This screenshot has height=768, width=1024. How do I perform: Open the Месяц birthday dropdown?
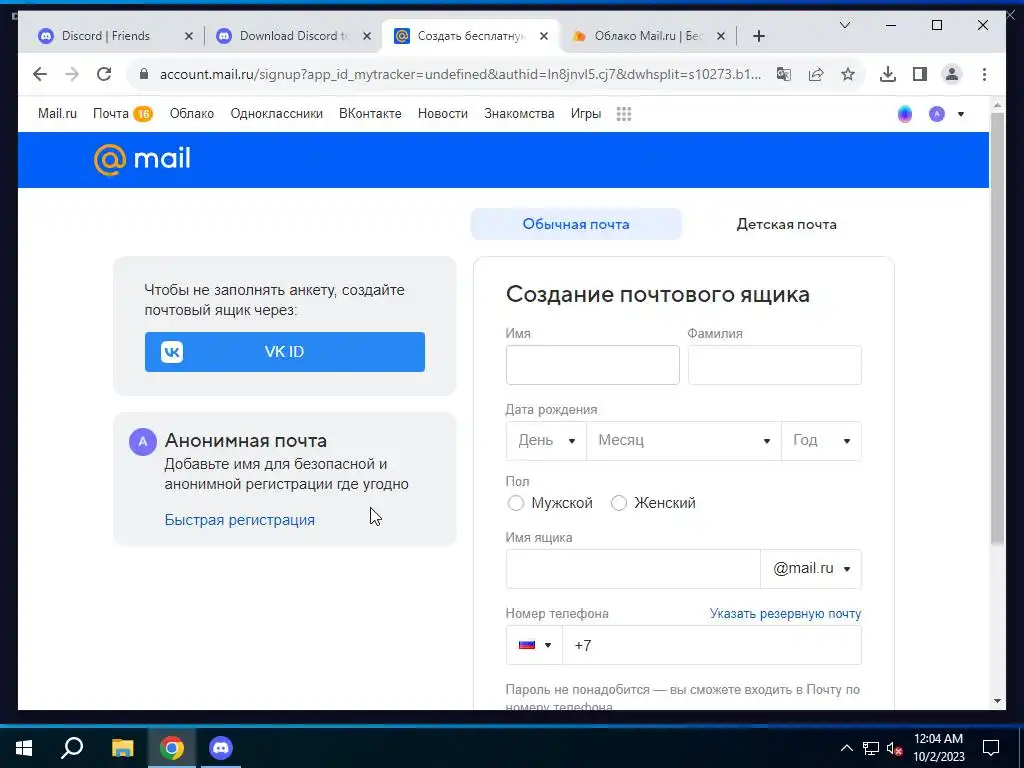(684, 441)
